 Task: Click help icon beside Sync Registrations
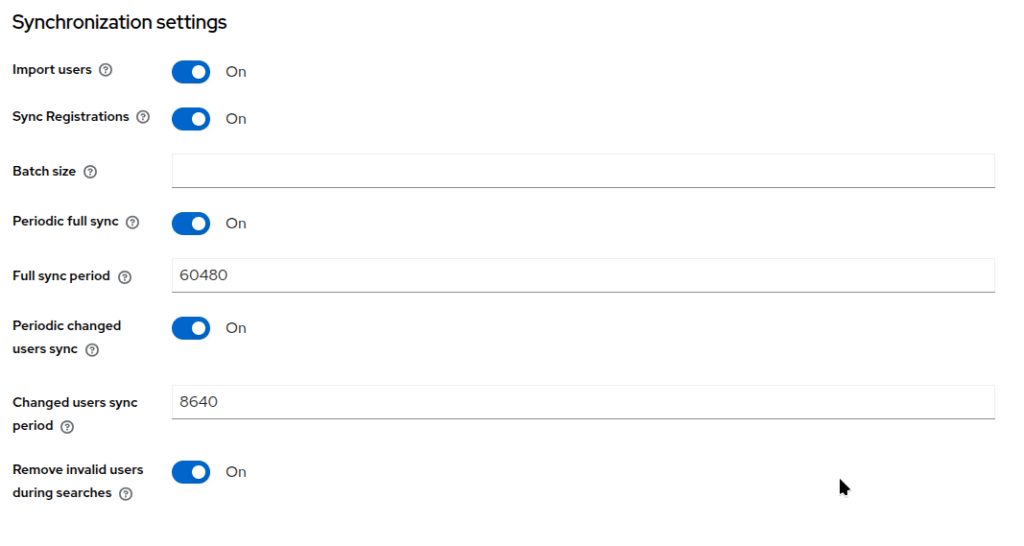click(x=143, y=117)
